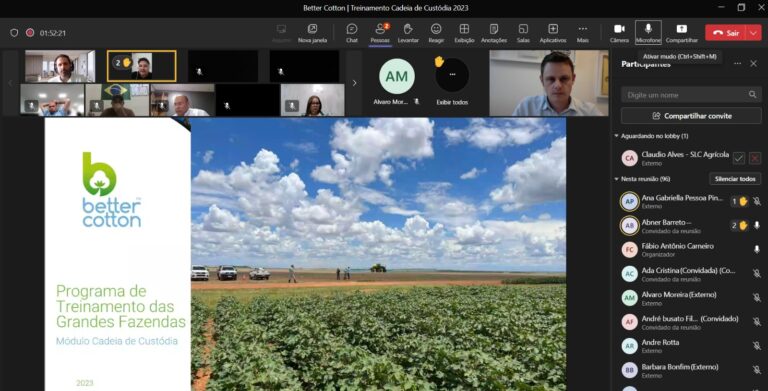The image size is (768, 391).
Task: Focus the 'Digite um nome' search field
Action: [x=691, y=95]
